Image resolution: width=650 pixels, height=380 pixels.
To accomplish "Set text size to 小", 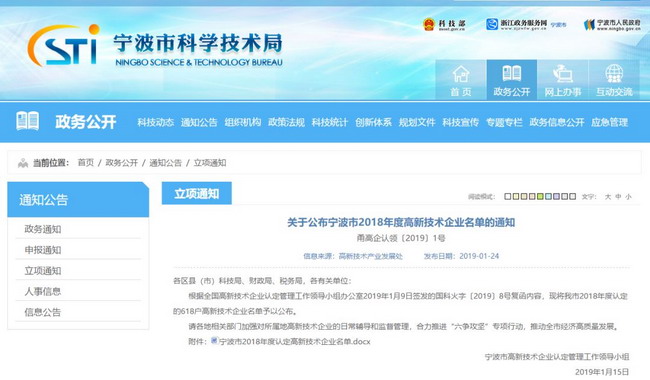I will coord(628,196).
